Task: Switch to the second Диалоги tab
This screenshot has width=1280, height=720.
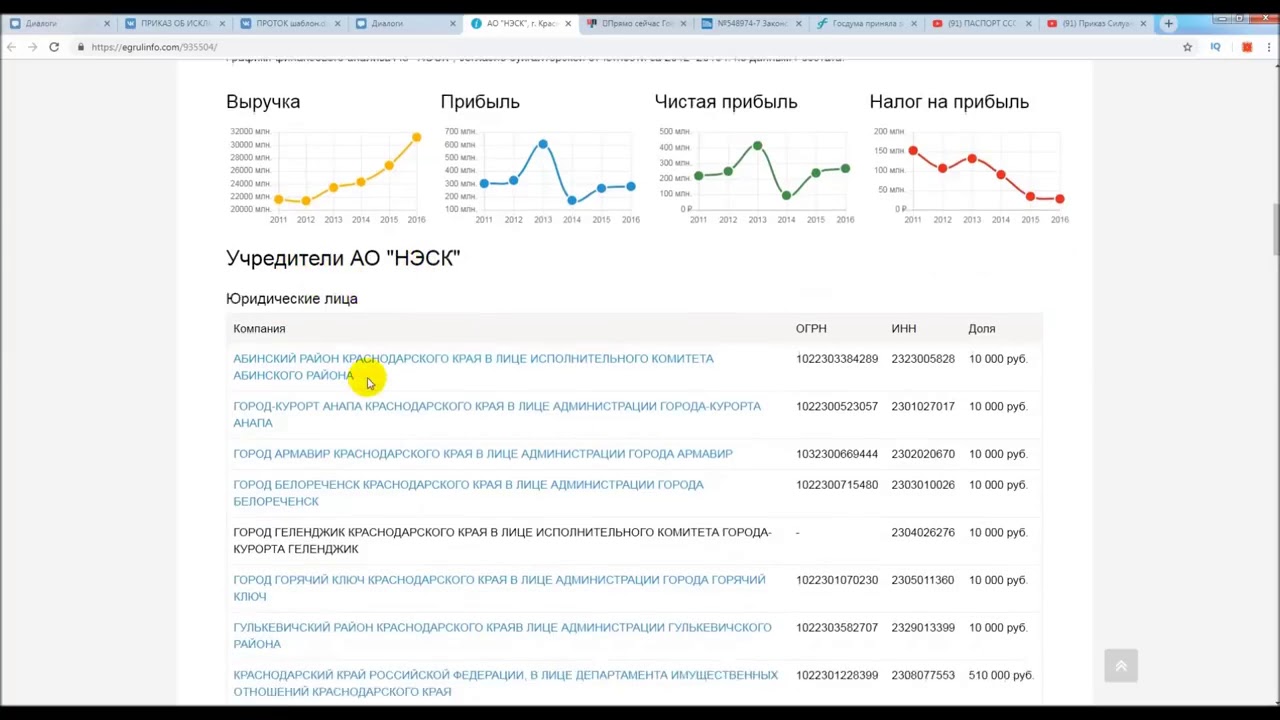Action: [x=403, y=23]
